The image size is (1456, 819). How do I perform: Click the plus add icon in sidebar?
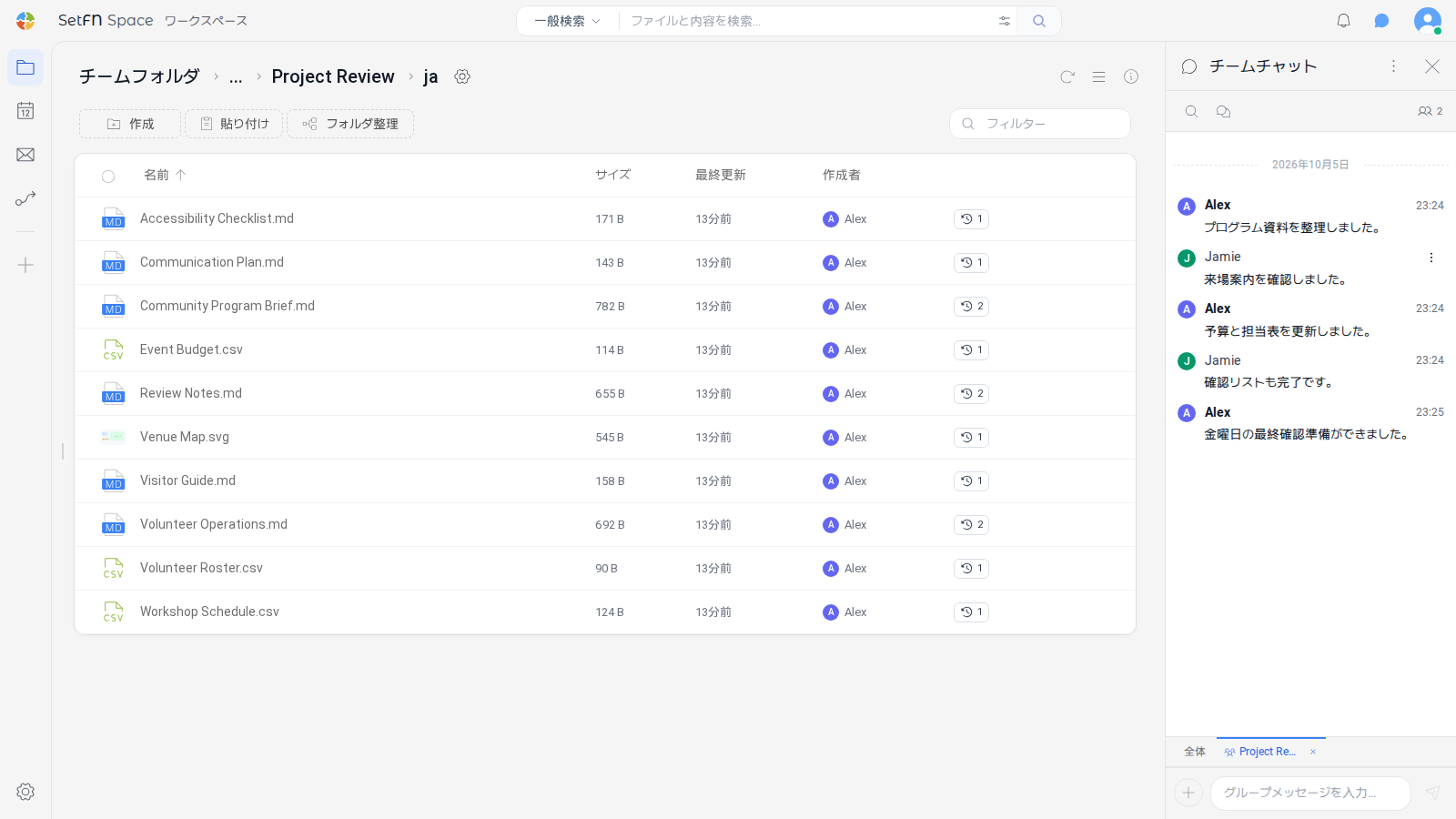(x=25, y=265)
